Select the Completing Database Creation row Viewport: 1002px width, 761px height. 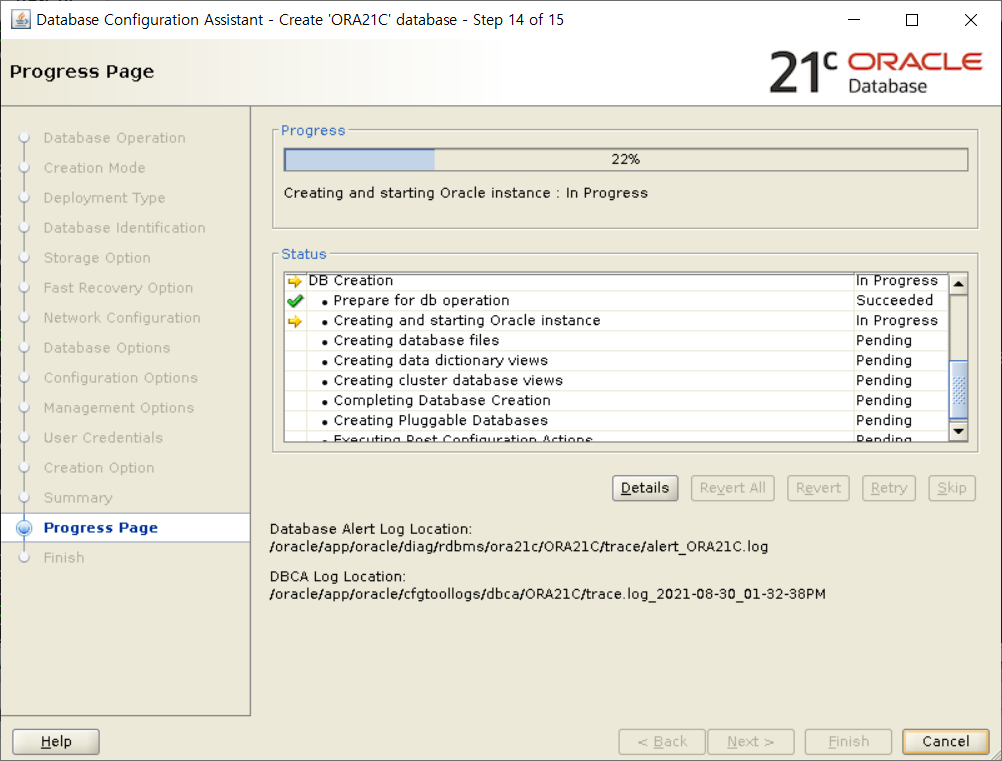(x=616, y=401)
